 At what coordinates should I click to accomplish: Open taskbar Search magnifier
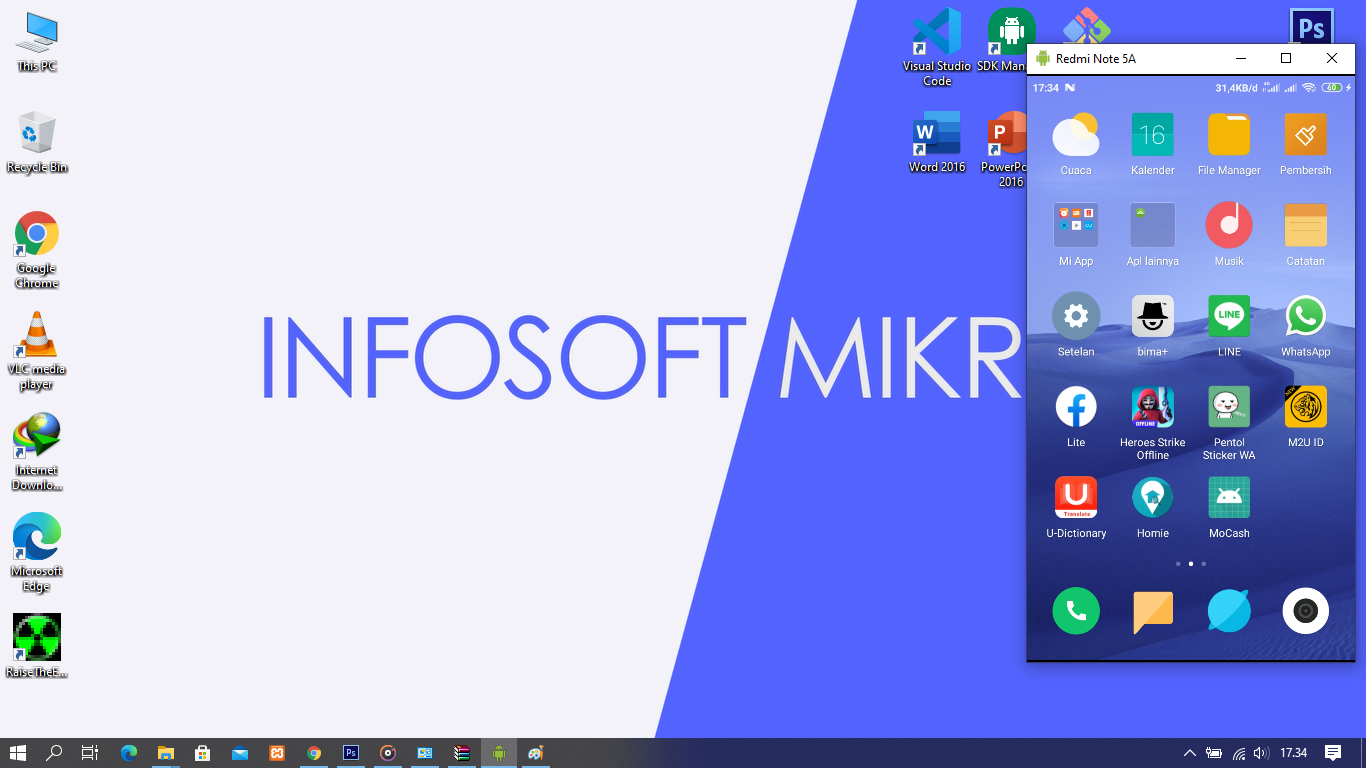pos(54,753)
